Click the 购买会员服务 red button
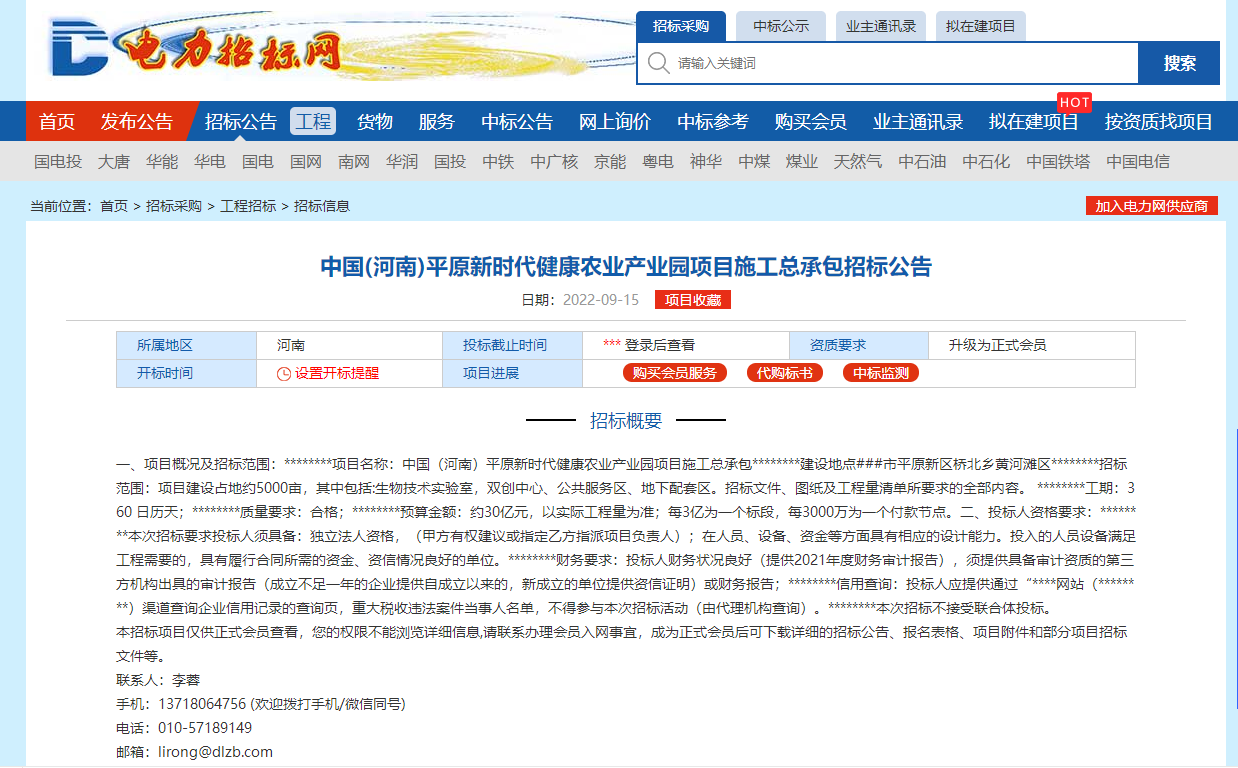Viewport: 1238px width, 768px height. pyautogui.click(x=675, y=373)
